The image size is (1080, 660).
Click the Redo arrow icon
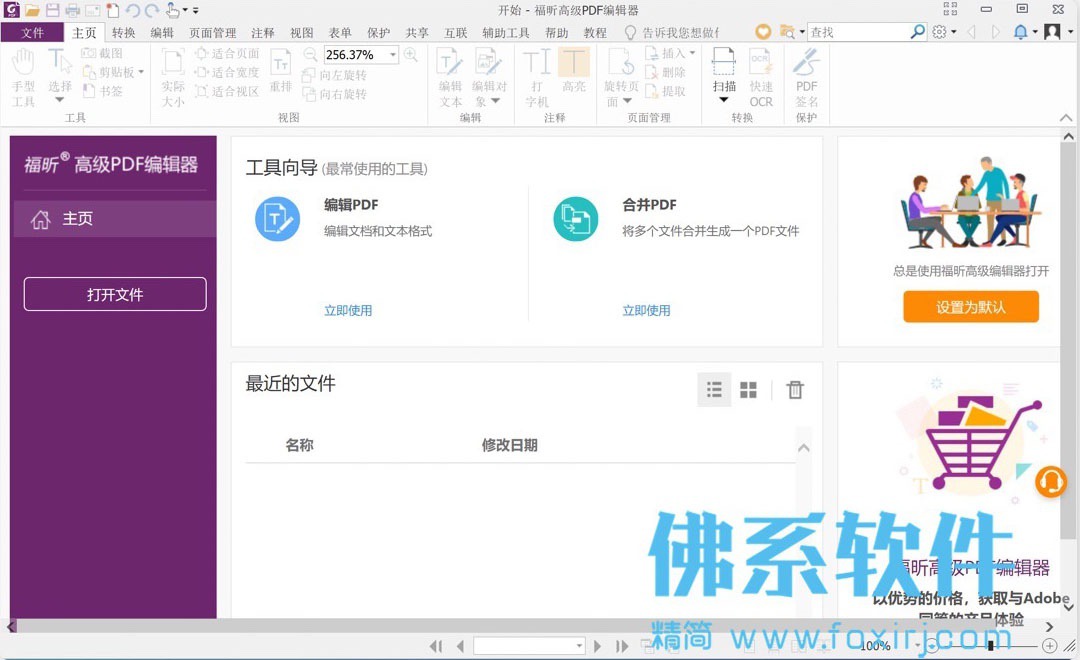[x=152, y=10]
